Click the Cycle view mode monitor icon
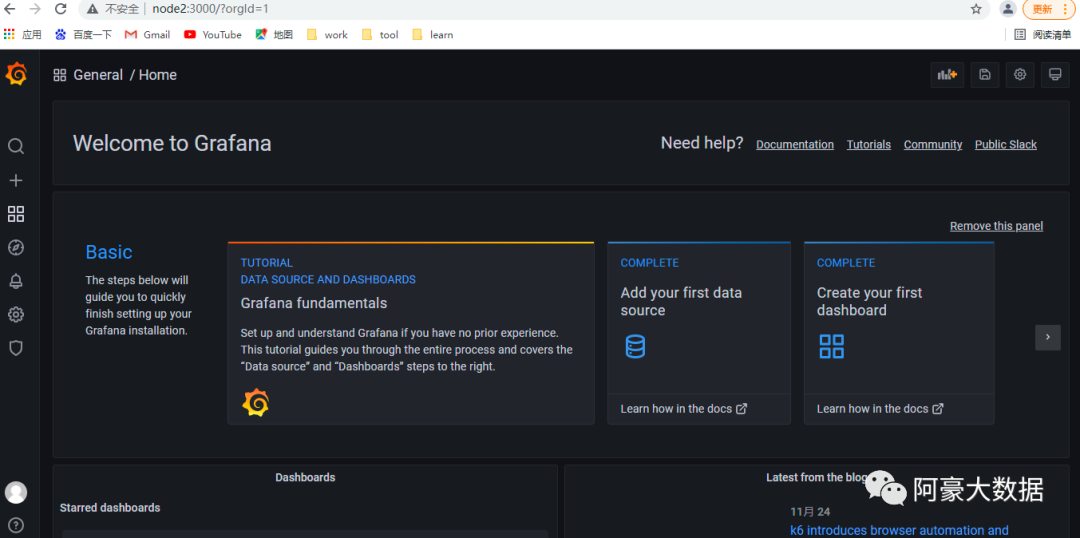 click(1055, 74)
